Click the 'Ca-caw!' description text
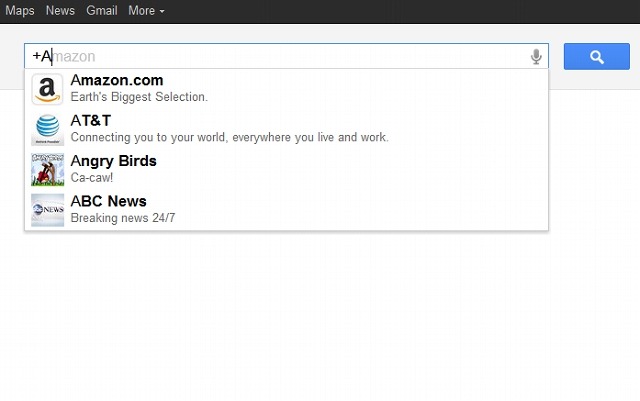 tap(92, 178)
